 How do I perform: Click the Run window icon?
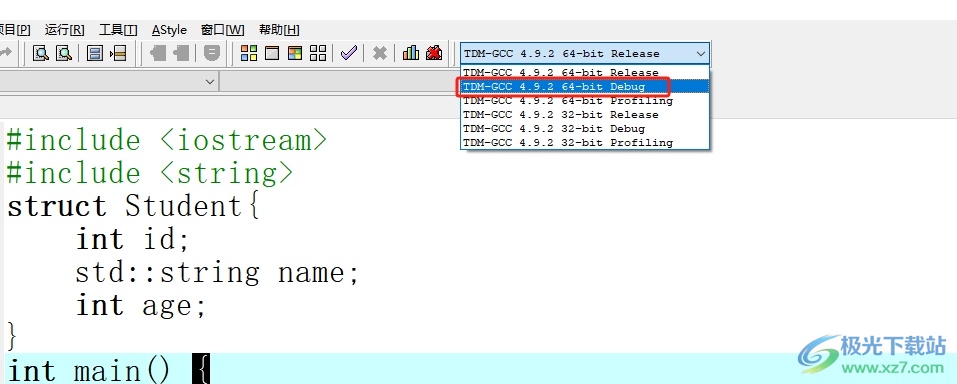[272, 53]
